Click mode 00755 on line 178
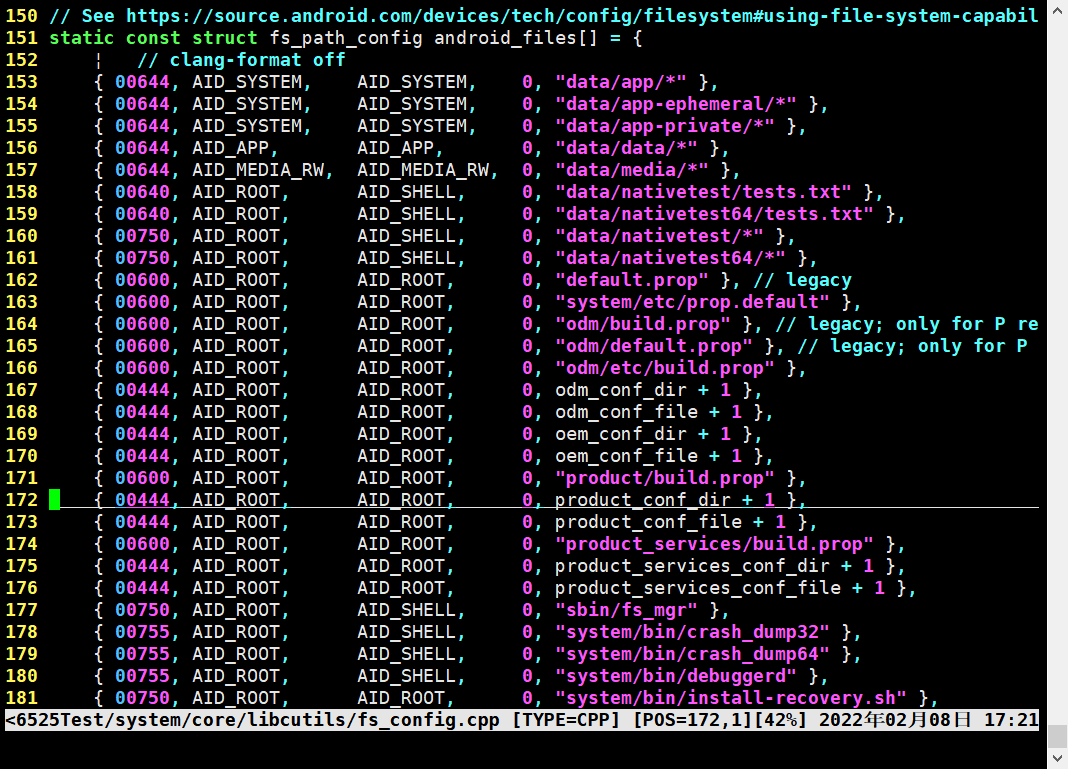Image resolution: width=1068 pixels, height=769 pixels. click(142, 631)
